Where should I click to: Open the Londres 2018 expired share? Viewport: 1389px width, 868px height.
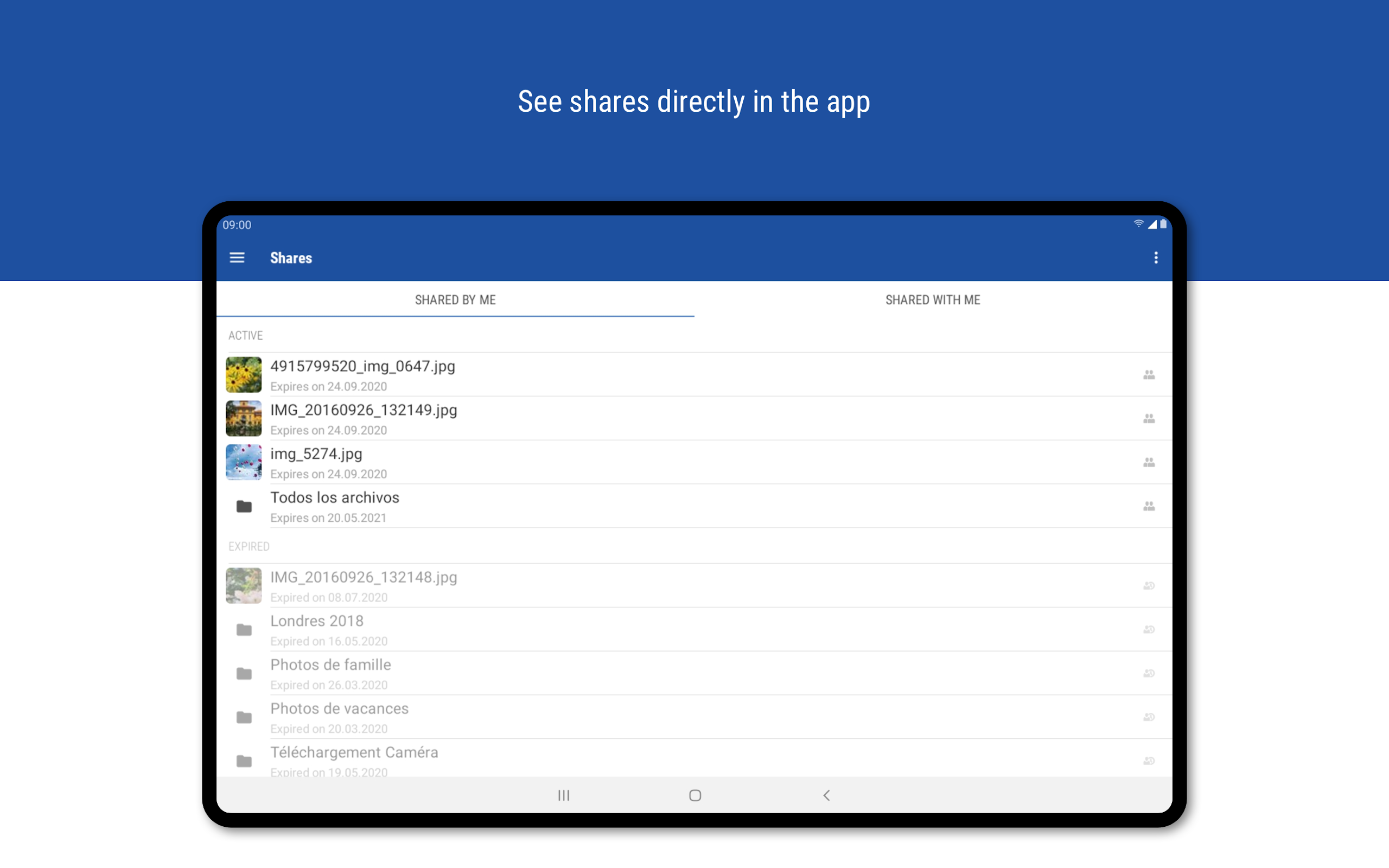694,629
